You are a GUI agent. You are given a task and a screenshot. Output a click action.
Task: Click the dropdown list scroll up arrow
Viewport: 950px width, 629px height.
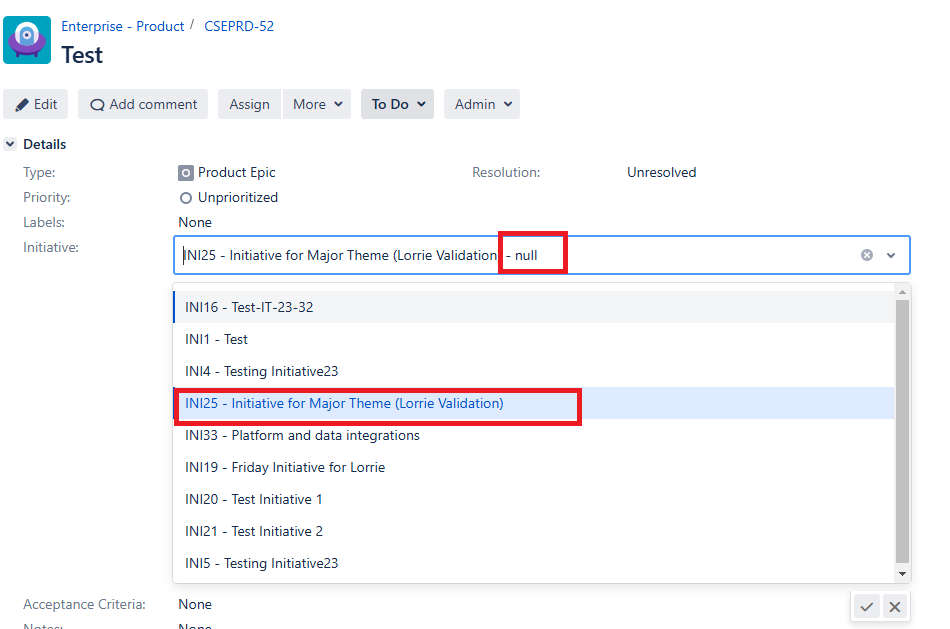(x=903, y=292)
